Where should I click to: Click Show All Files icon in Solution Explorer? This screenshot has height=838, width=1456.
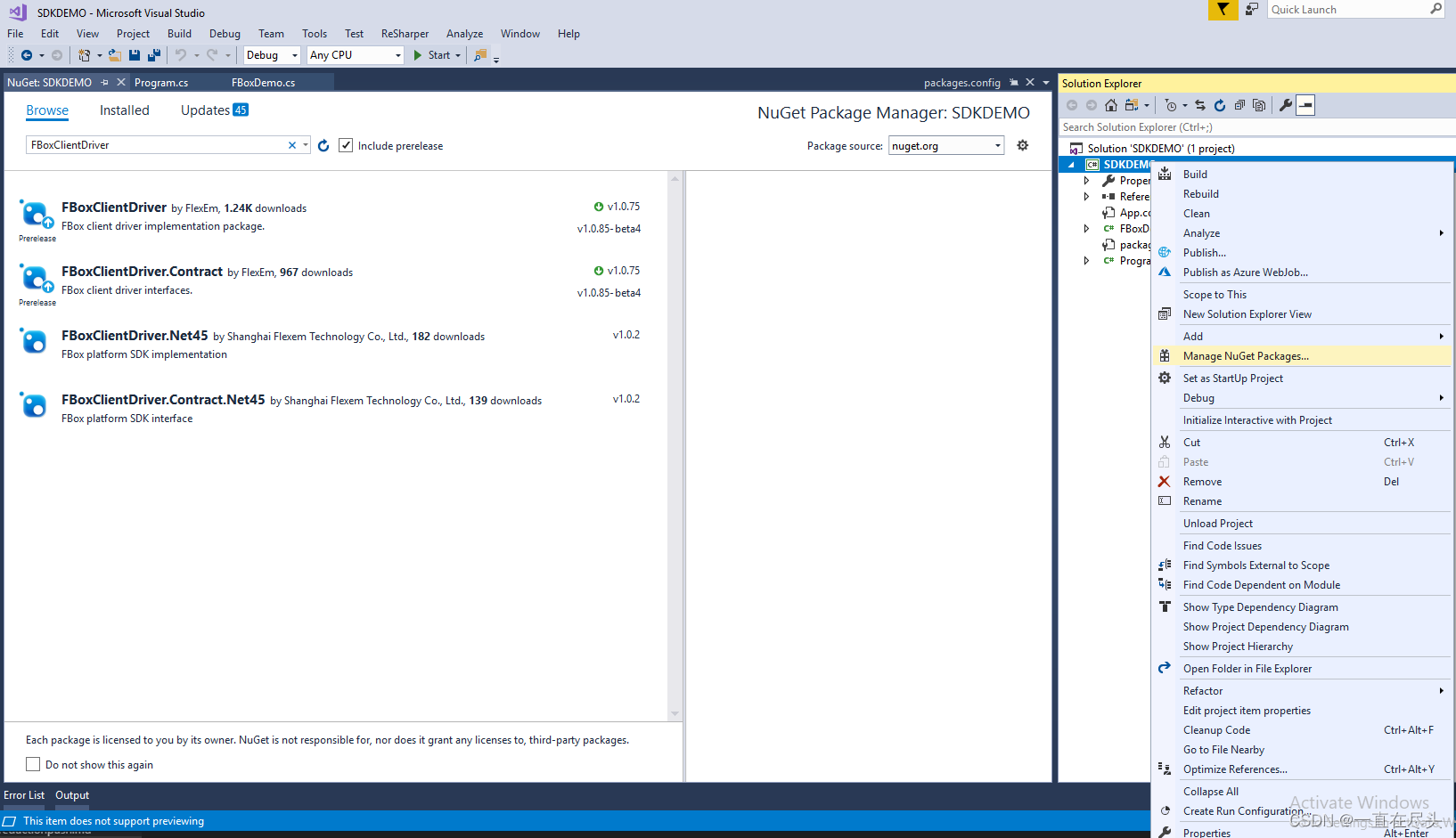click(1259, 105)
